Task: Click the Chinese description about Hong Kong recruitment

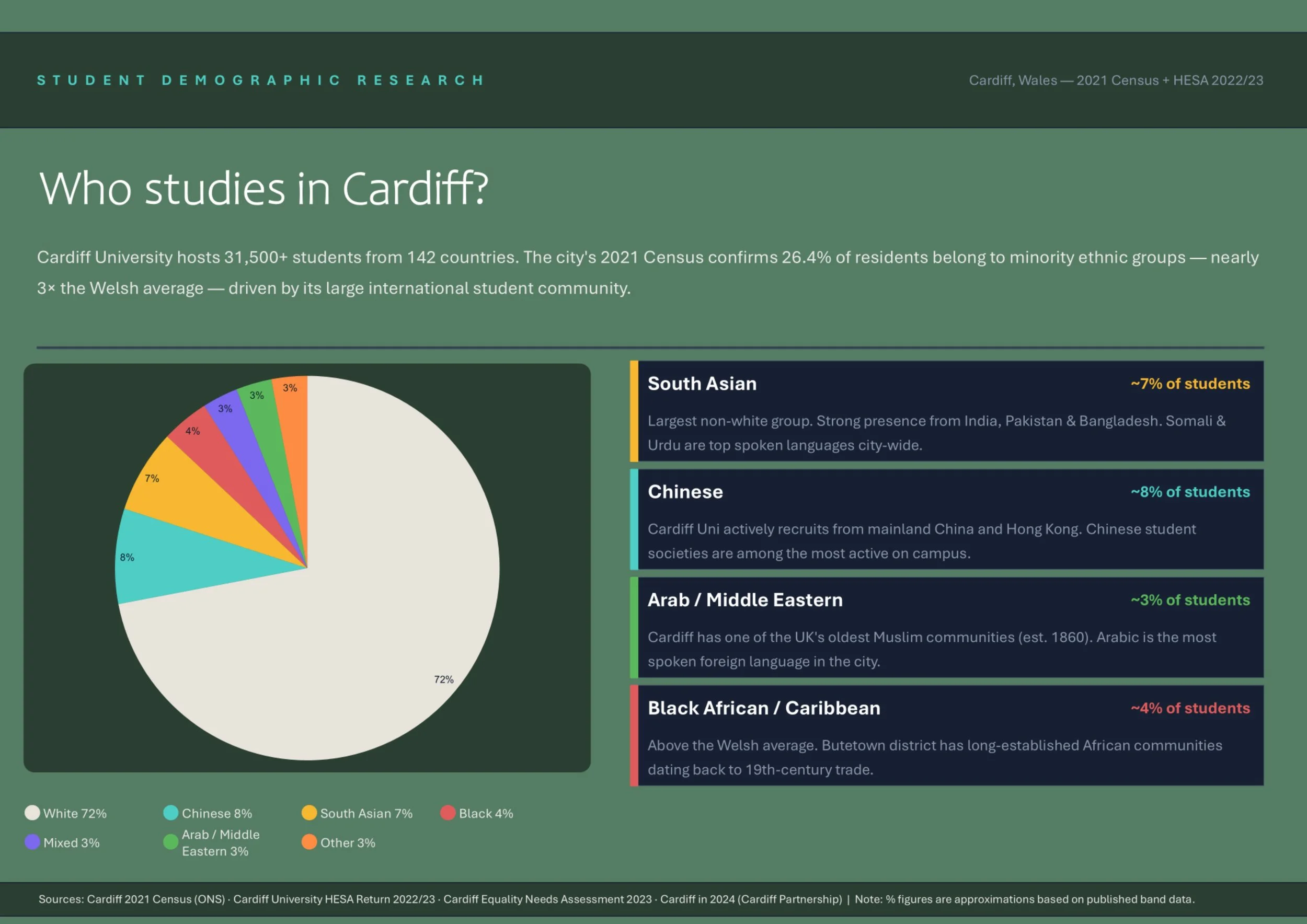Action: point(922,541)
